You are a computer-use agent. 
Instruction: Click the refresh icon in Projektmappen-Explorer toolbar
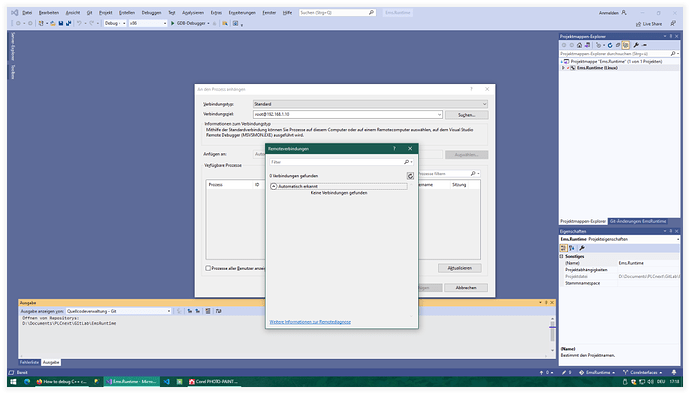coord(610,45)
